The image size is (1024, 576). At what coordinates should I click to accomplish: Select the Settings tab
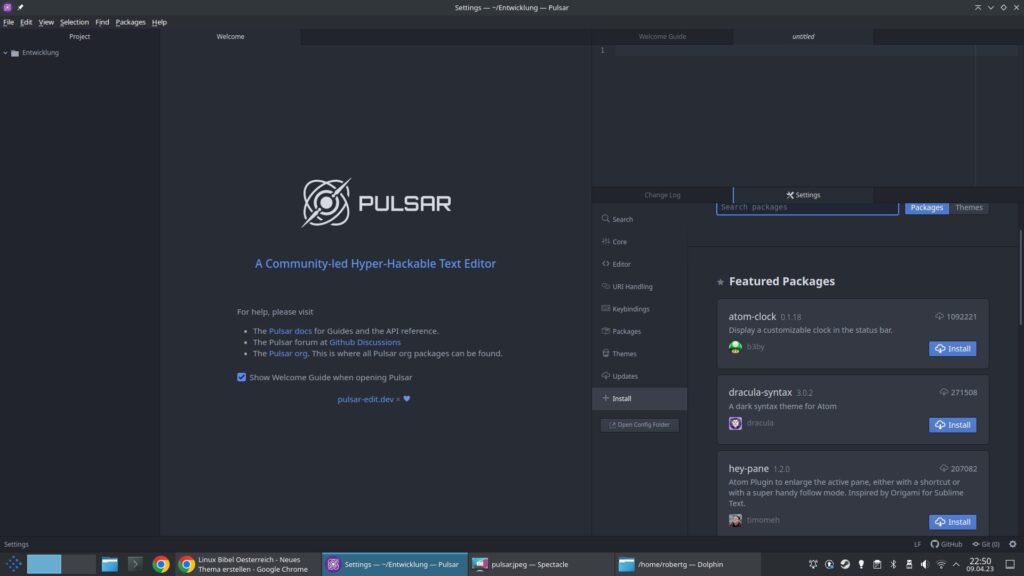tap(803, 195)
